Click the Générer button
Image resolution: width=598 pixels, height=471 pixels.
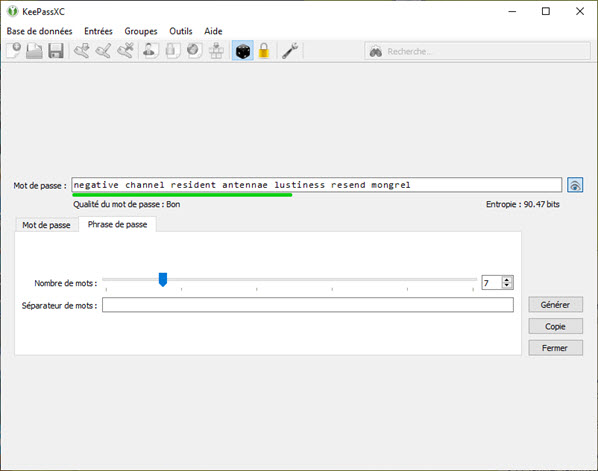pyautogui.click(x=555, y=305)
